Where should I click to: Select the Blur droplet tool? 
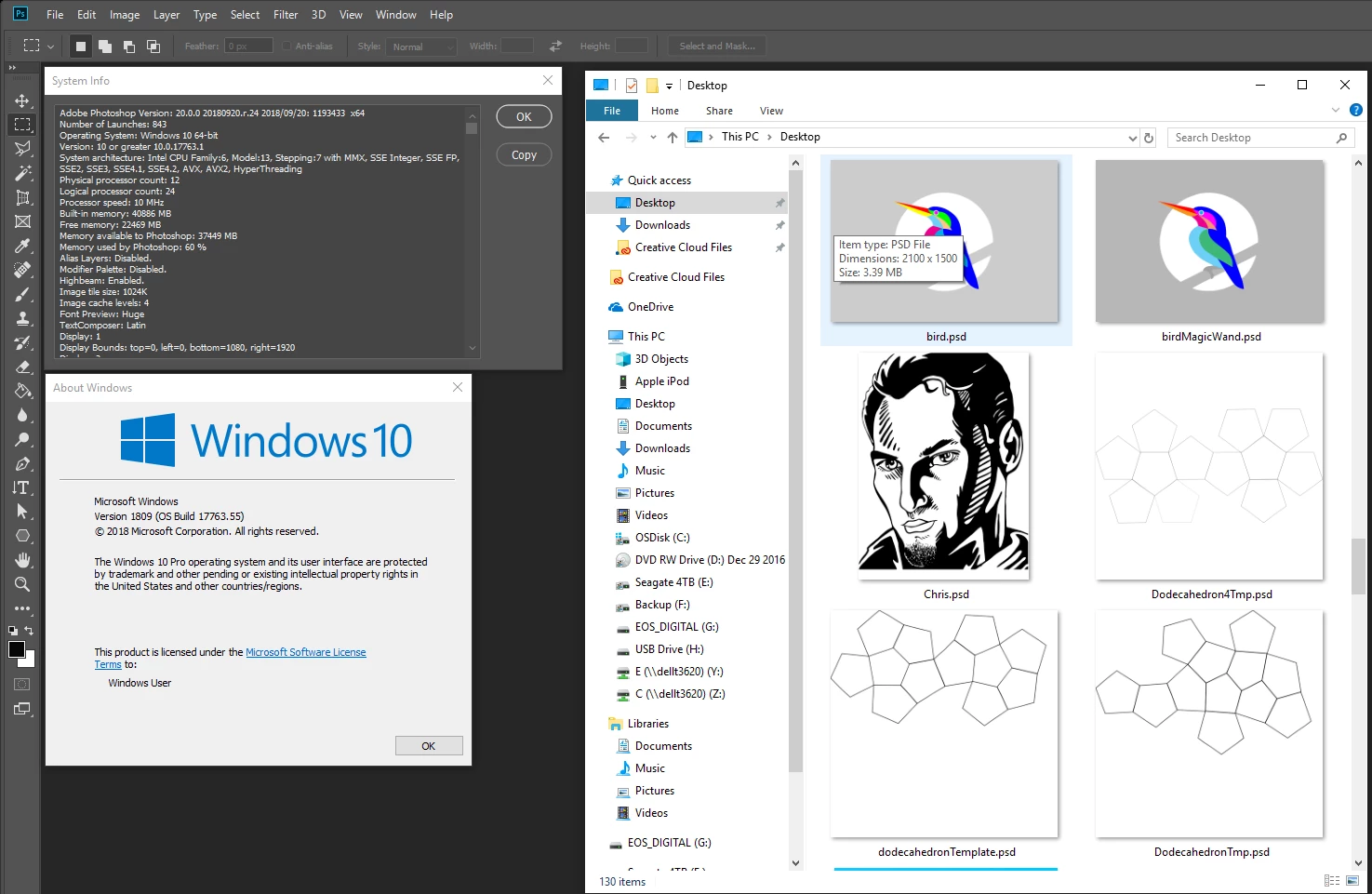click(x=22, y=415)
